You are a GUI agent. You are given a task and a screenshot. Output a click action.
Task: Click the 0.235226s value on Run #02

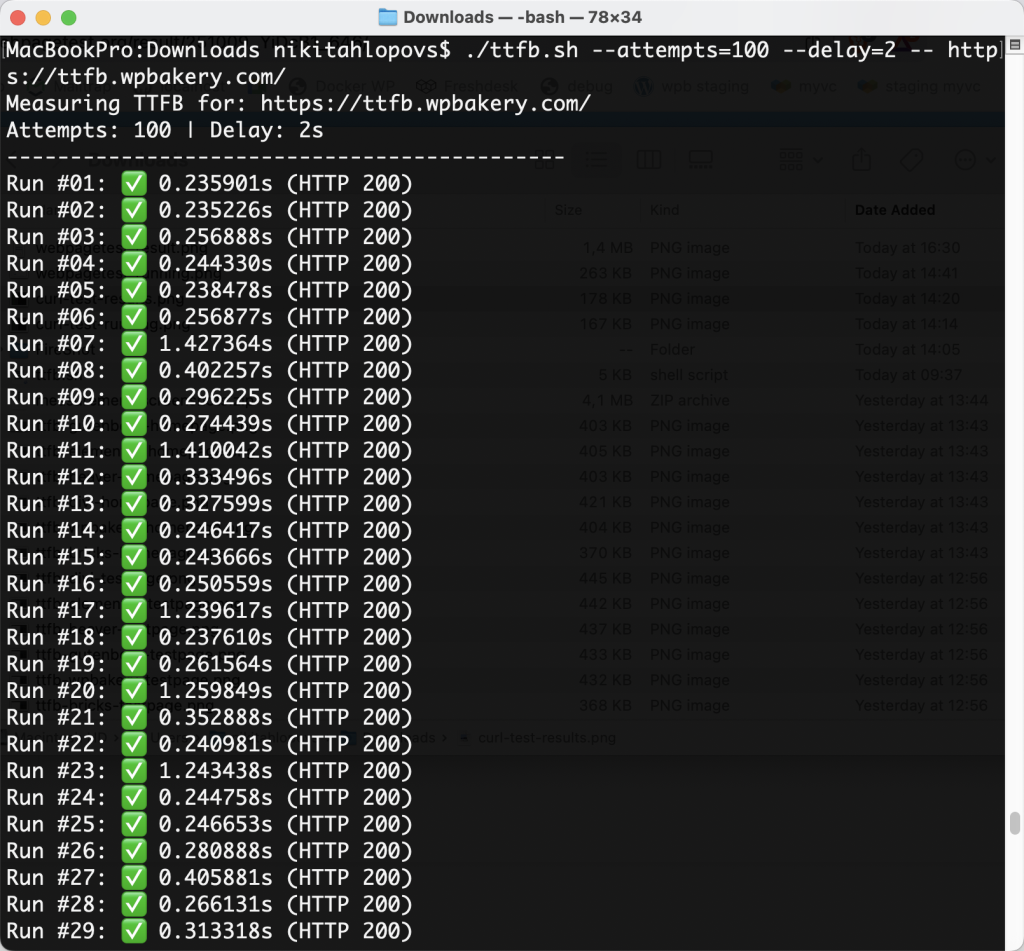click(x=215, y=210)
